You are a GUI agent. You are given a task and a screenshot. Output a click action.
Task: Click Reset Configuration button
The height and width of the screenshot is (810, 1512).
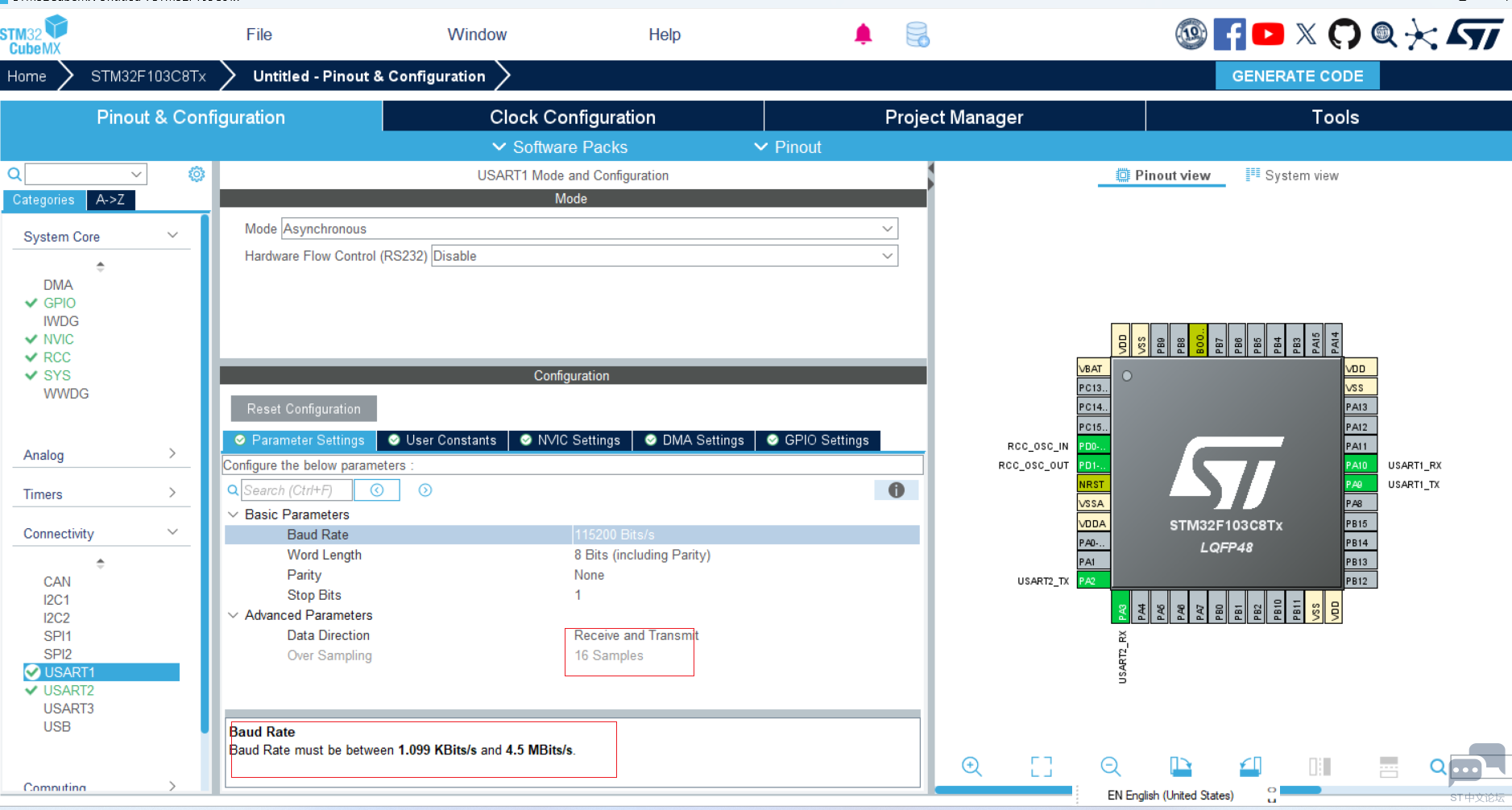click(304, 409)
